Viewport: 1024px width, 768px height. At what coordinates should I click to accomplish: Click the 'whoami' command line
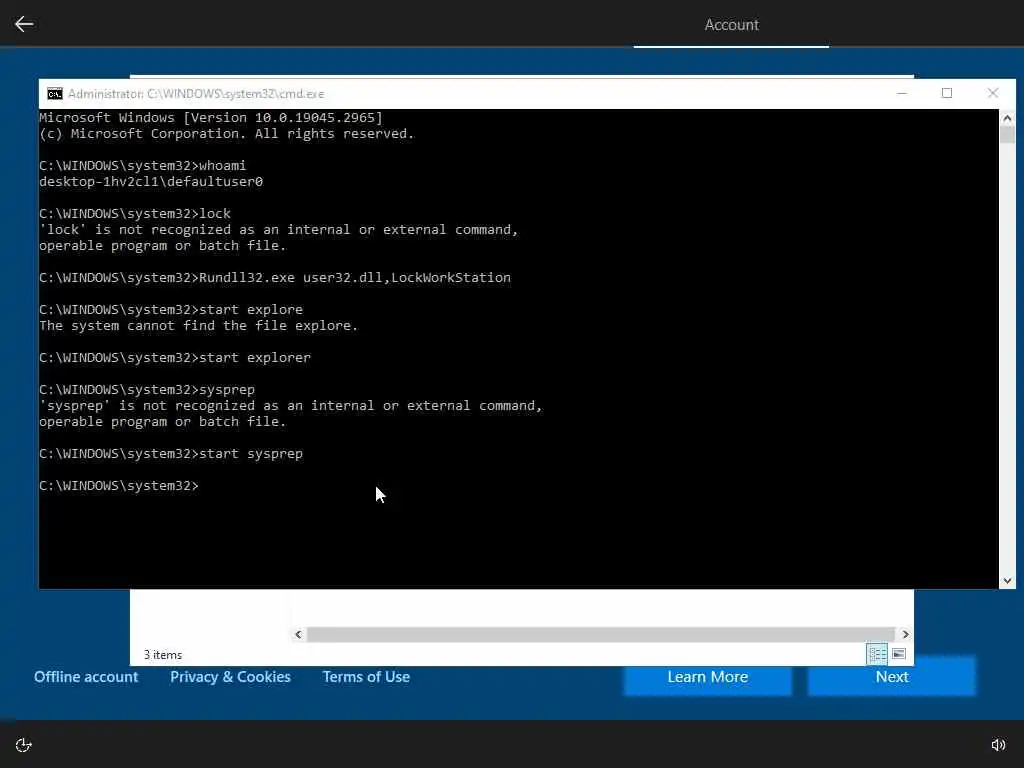coord(142,166)
